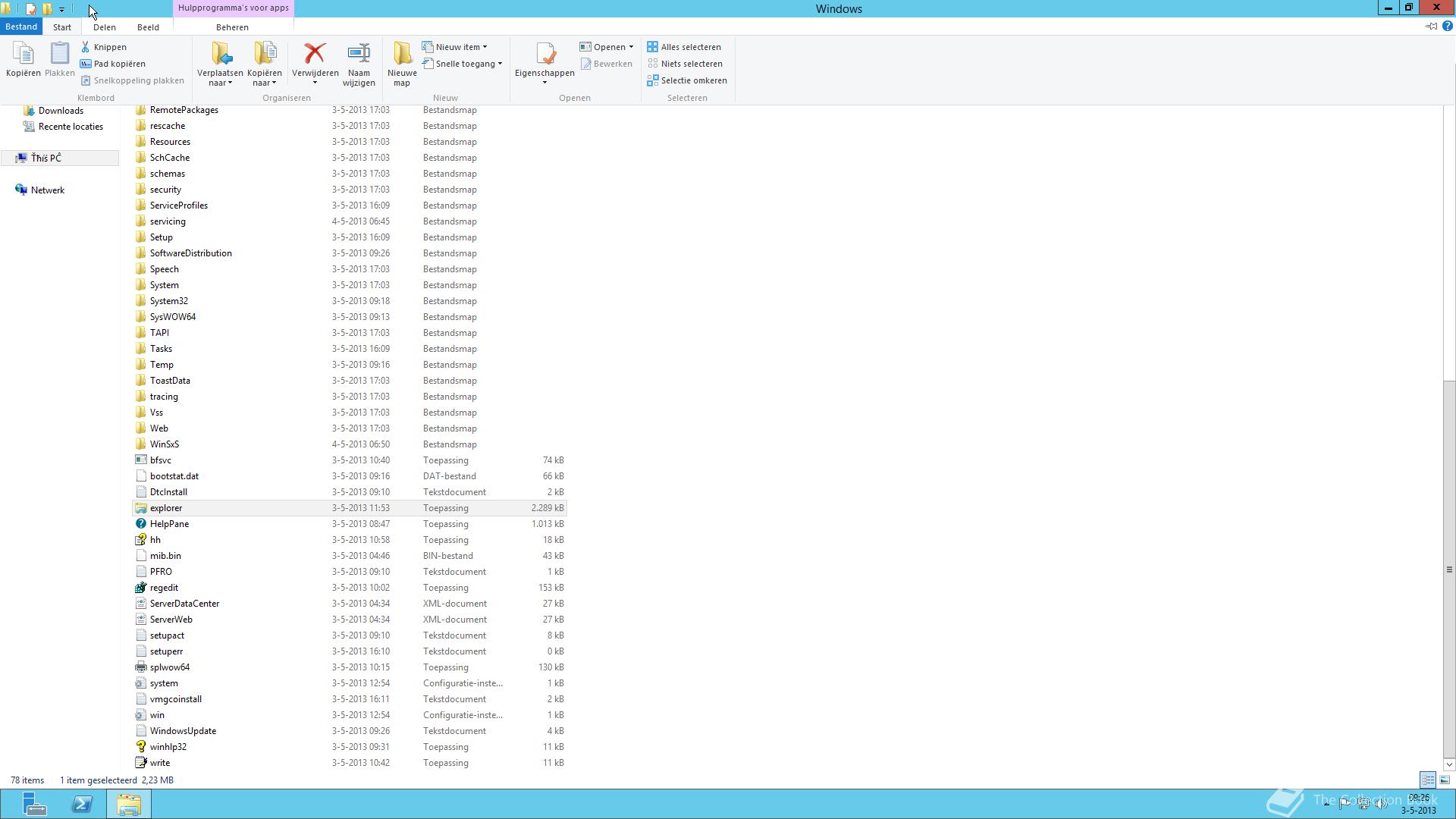Select SoftwareDistribution folder name
This screenshot has height=819, width=1456.
tap(191, 253)
